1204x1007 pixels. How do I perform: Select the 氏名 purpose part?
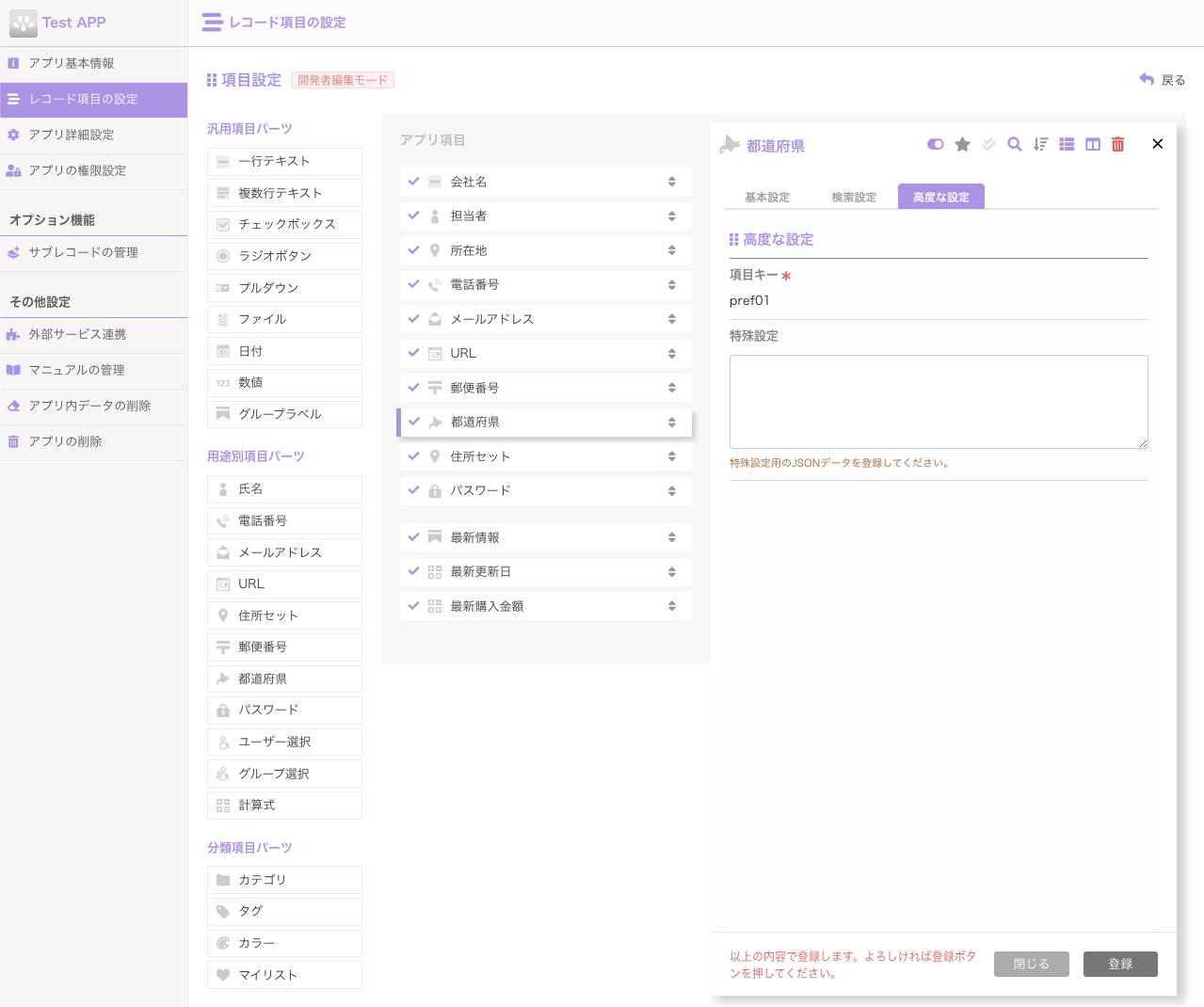pyautogui.click(x=284, y=488)
